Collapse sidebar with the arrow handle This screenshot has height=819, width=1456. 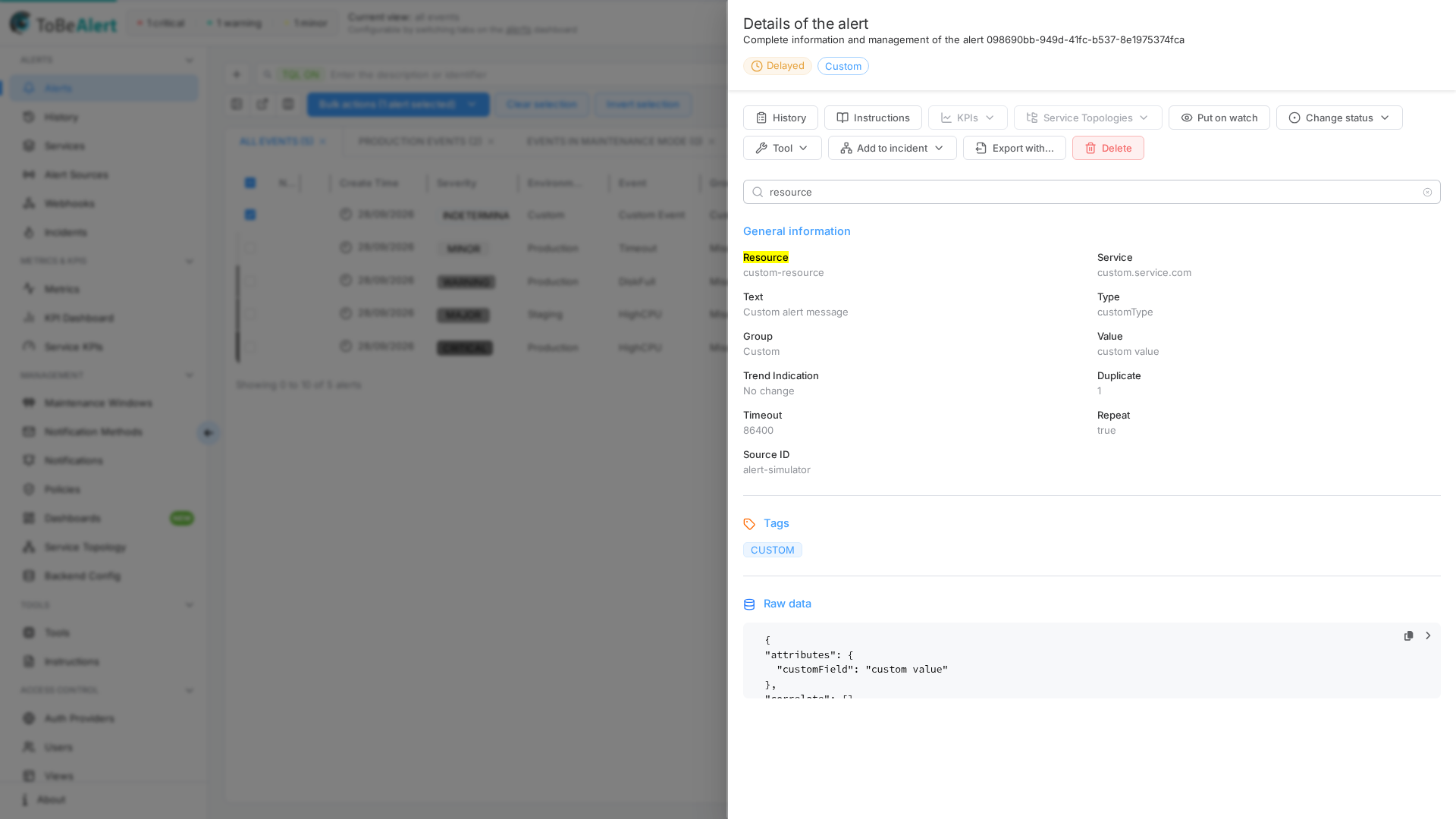tap(209, 433)
